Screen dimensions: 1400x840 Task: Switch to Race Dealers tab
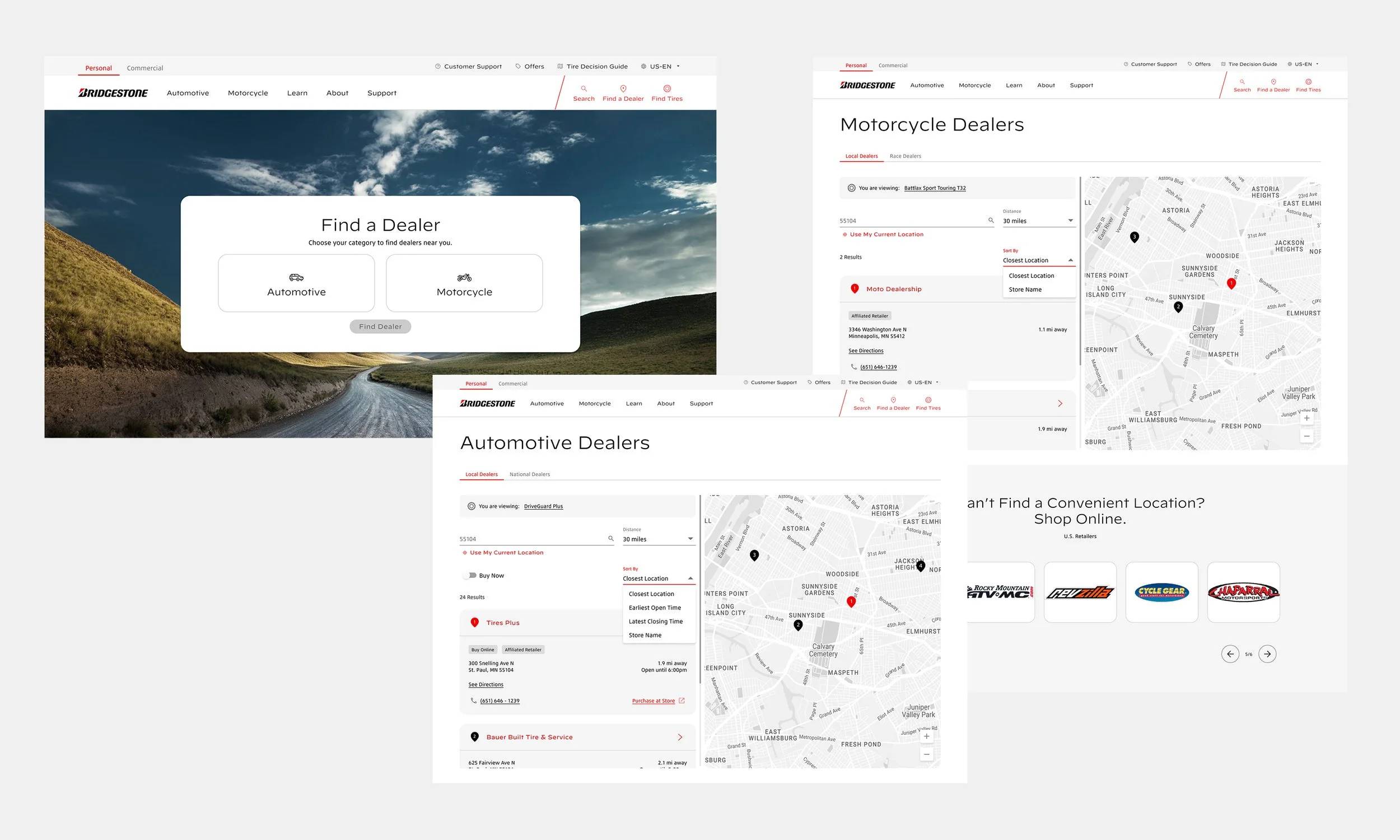pos(905,156)
